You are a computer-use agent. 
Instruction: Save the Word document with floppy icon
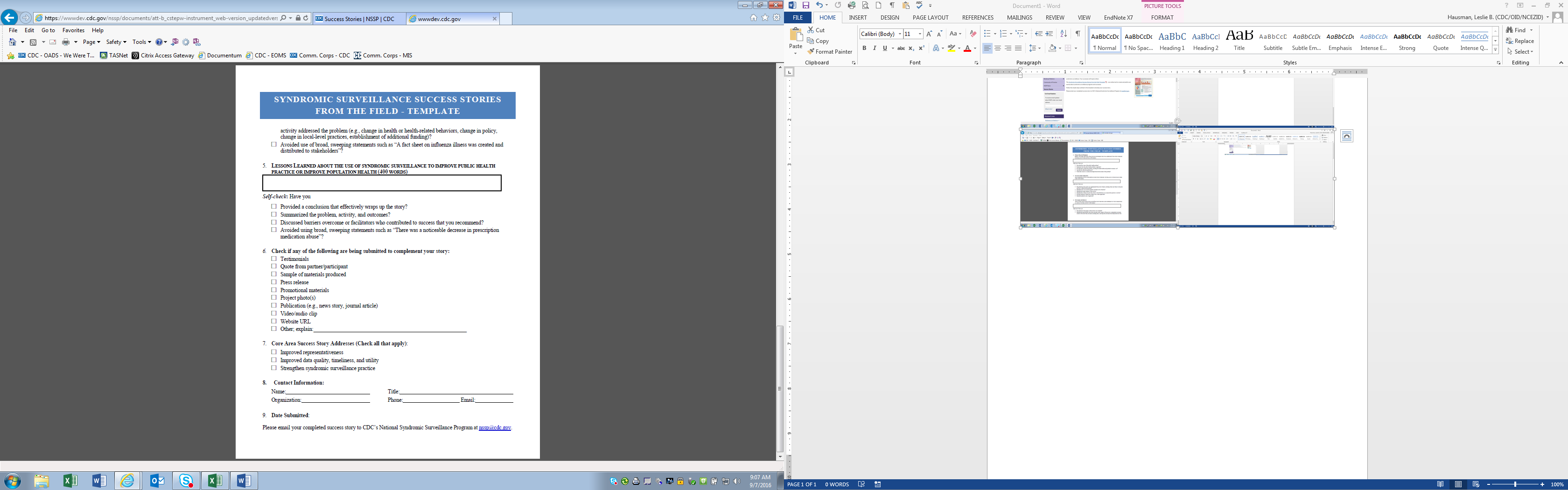[805, 6]
